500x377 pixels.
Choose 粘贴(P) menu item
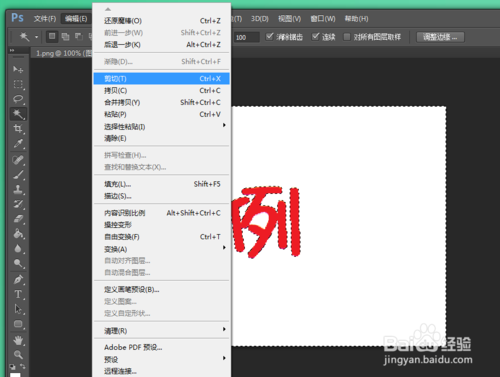(x=162, y=114)
